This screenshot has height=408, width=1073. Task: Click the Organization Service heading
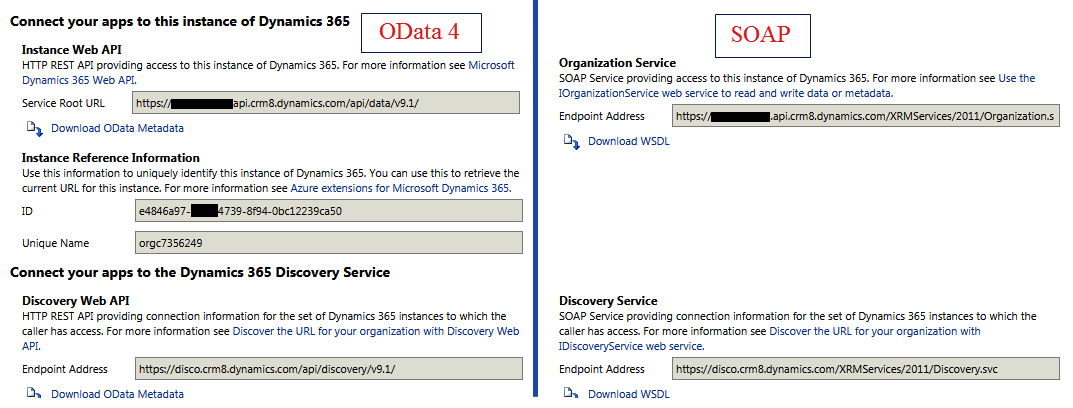click(x=617, y=62)
